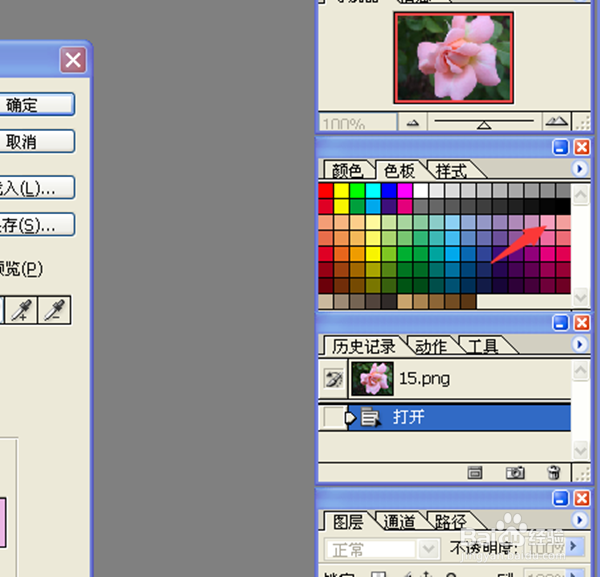The image size is (600, 577).
Task: Click the 确定 (OK) button
Action: pos(37,104)
